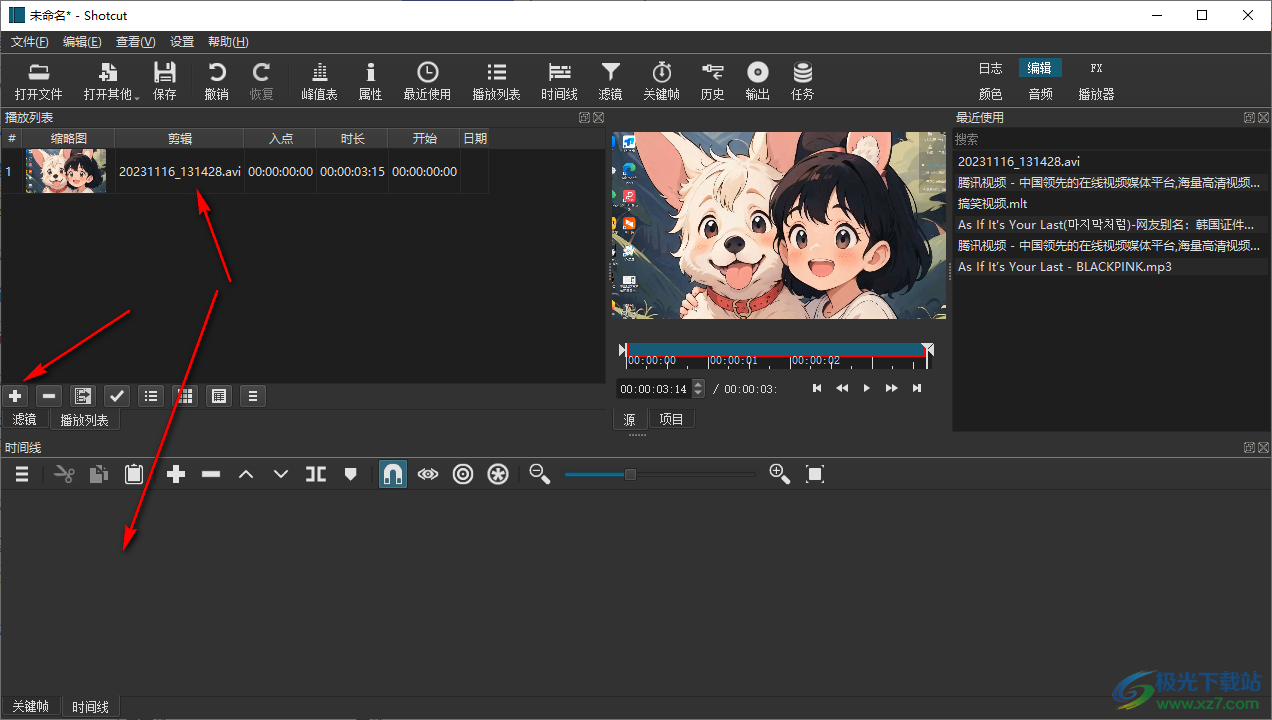Image resolution: width=1272 pixels, height=720 pixels.
Task: Open the peak meter (峰值表) panel
Action: coord(319,81)
